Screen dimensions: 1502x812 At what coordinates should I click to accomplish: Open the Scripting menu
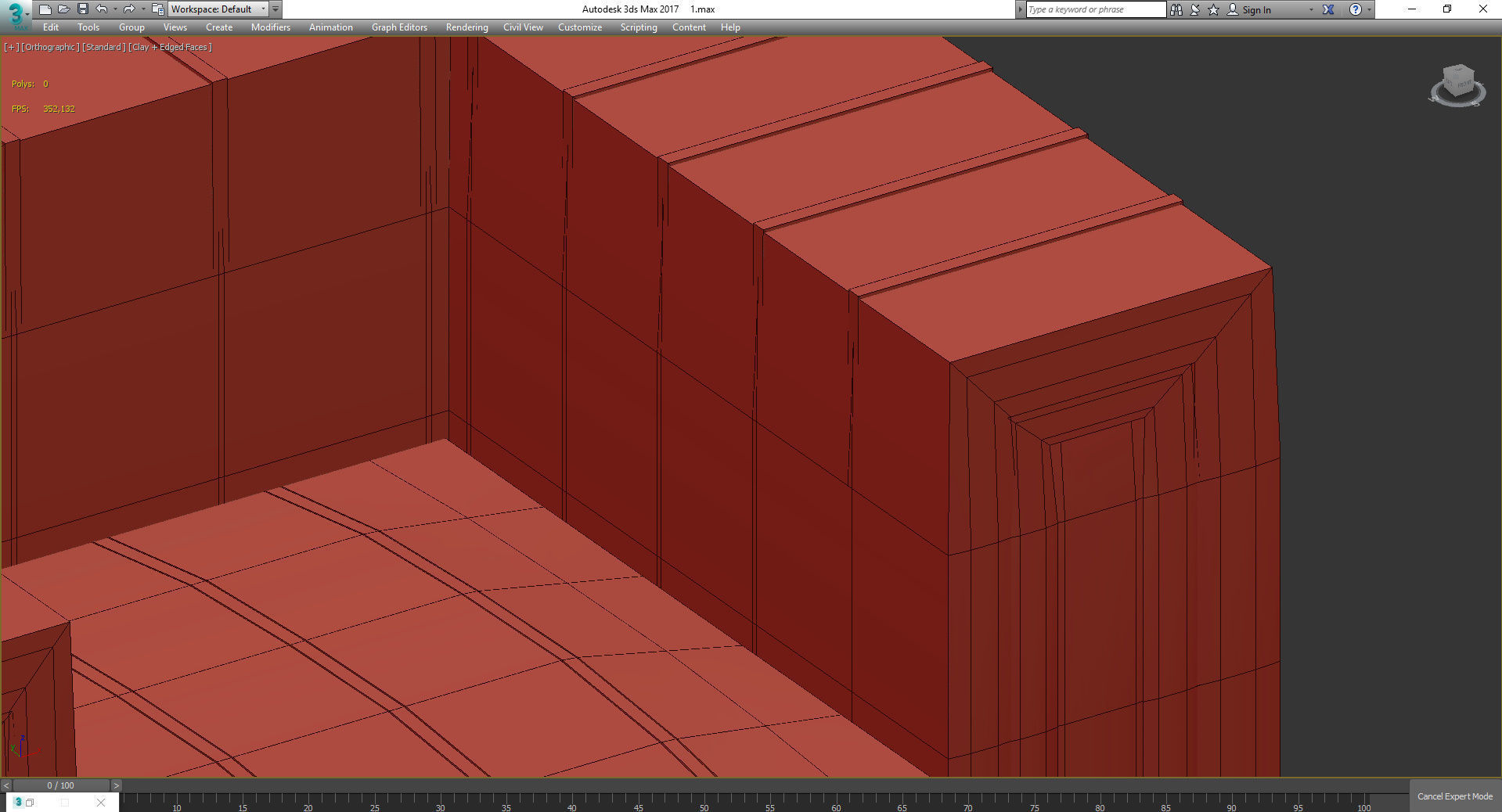[639, 27]
